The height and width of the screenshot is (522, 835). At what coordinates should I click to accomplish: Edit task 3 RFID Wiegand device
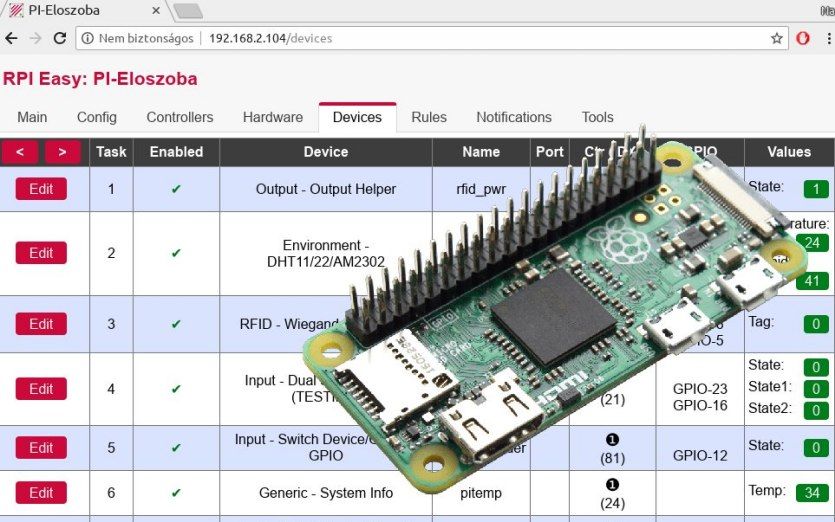(x=41, y=324)
